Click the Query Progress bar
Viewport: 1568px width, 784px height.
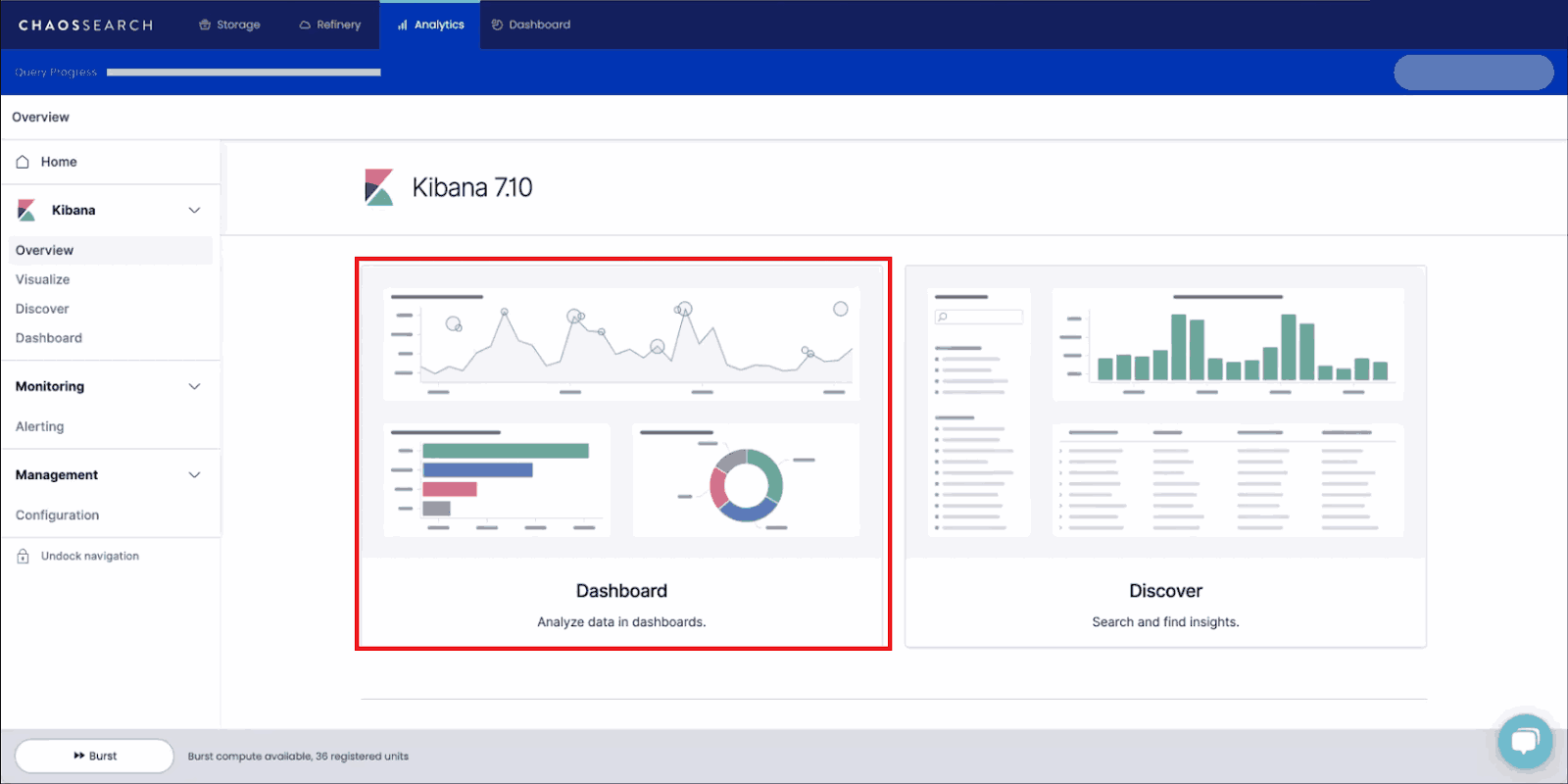click(x=243, y=73)
